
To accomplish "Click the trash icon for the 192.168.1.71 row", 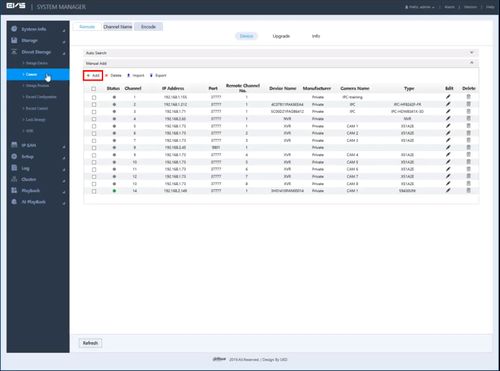I will pyautogui.click(x=468, y=111).
